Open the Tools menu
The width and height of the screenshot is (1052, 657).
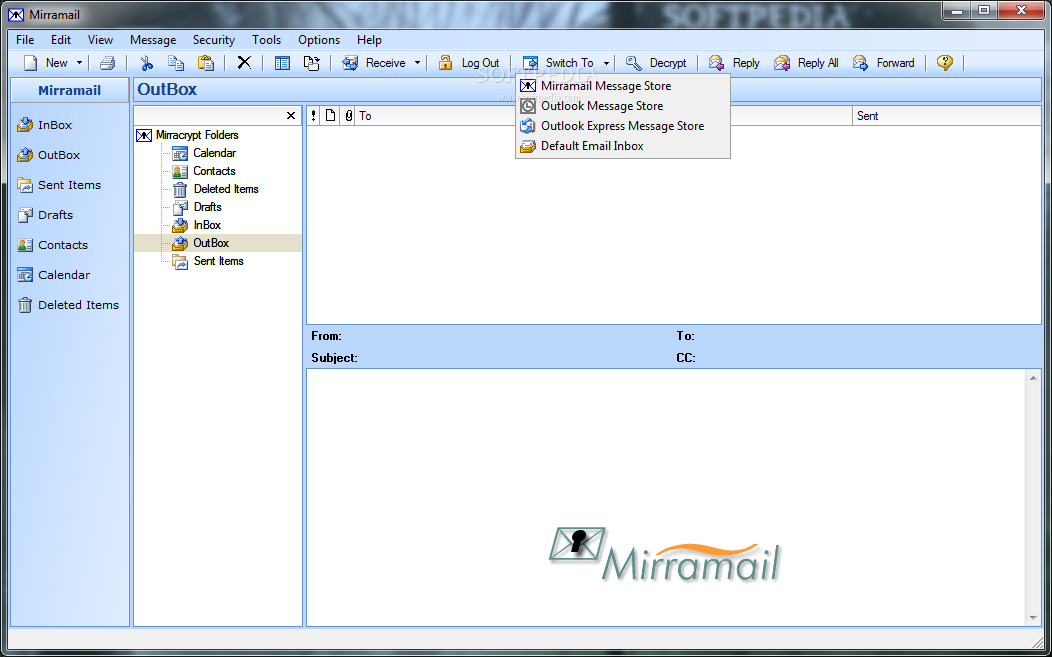pos(266,40)
